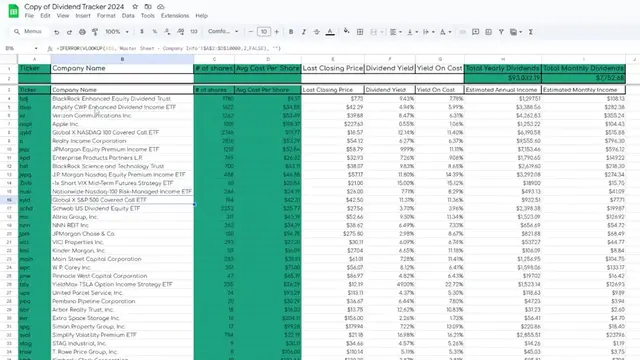
Task: Increase decimal places
Action: 180,32
